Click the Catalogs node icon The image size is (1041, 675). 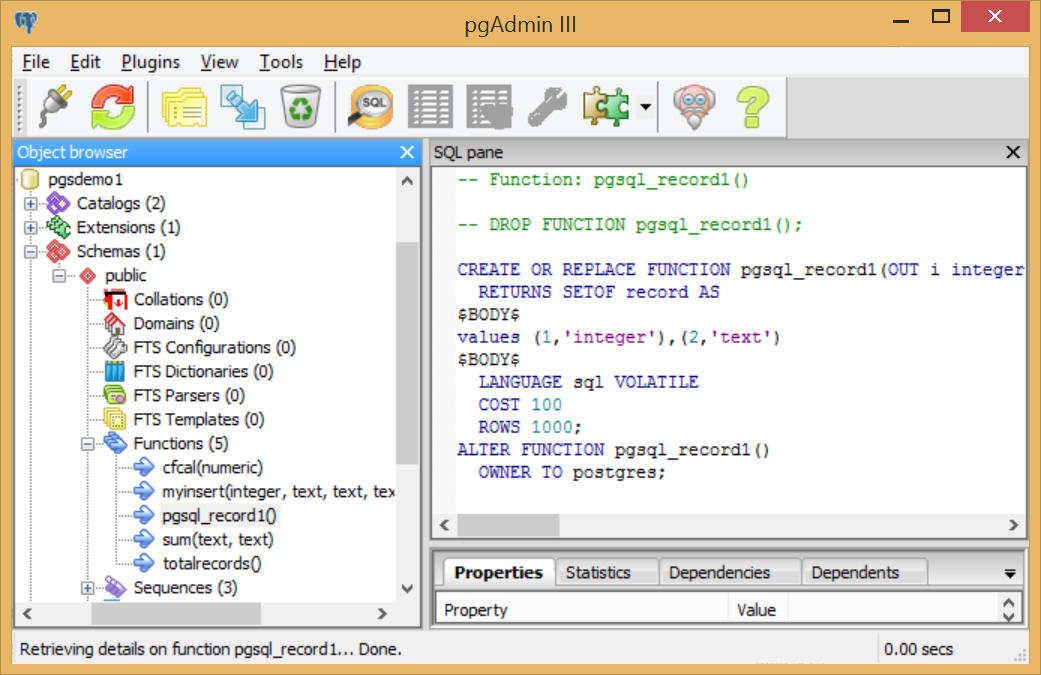58,203
